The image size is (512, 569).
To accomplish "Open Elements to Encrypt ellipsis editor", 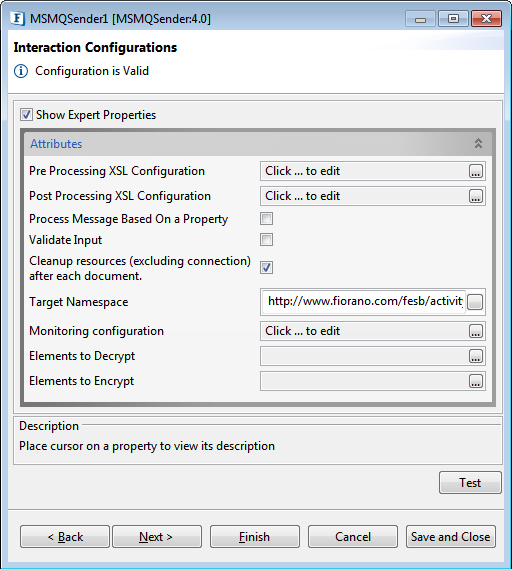I will coord(476,381).
